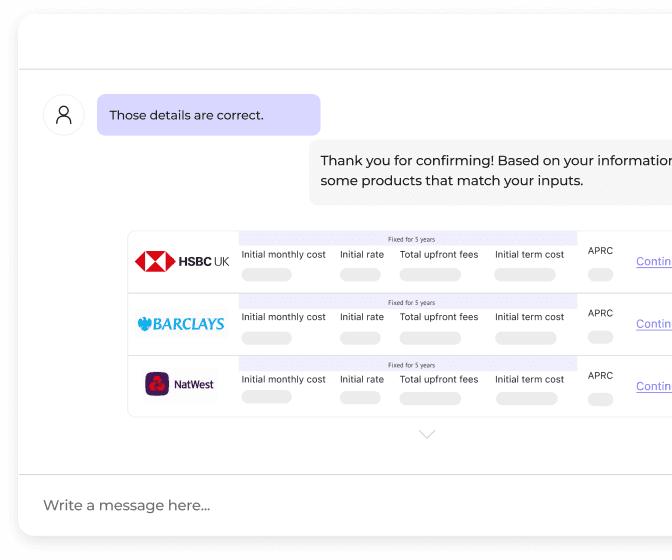672x560 pixels.
Task: Click 'Initial term cost' in Barclays row
Action: 529,317
